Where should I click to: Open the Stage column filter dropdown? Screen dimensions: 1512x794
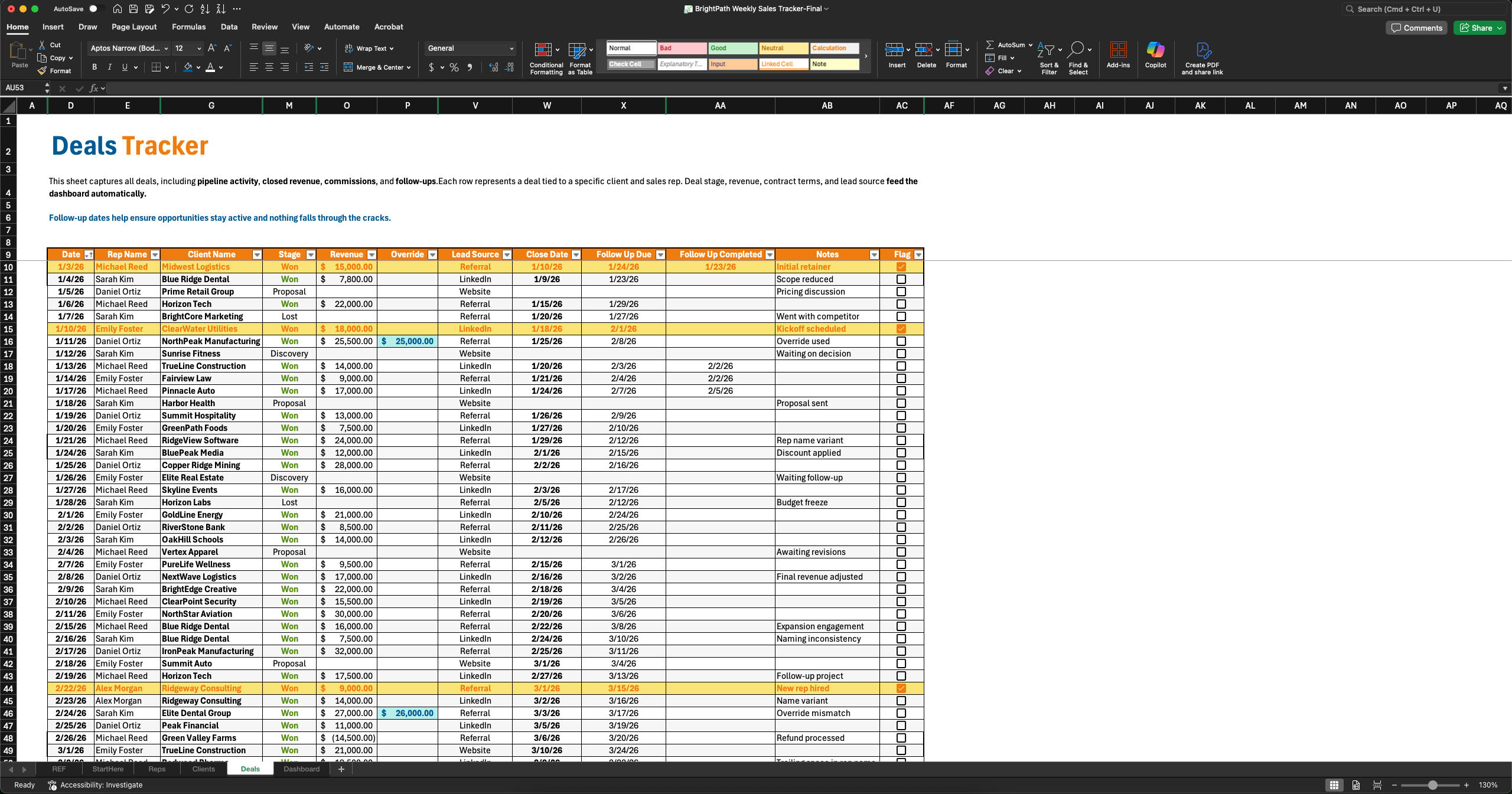tap(311, 254)
